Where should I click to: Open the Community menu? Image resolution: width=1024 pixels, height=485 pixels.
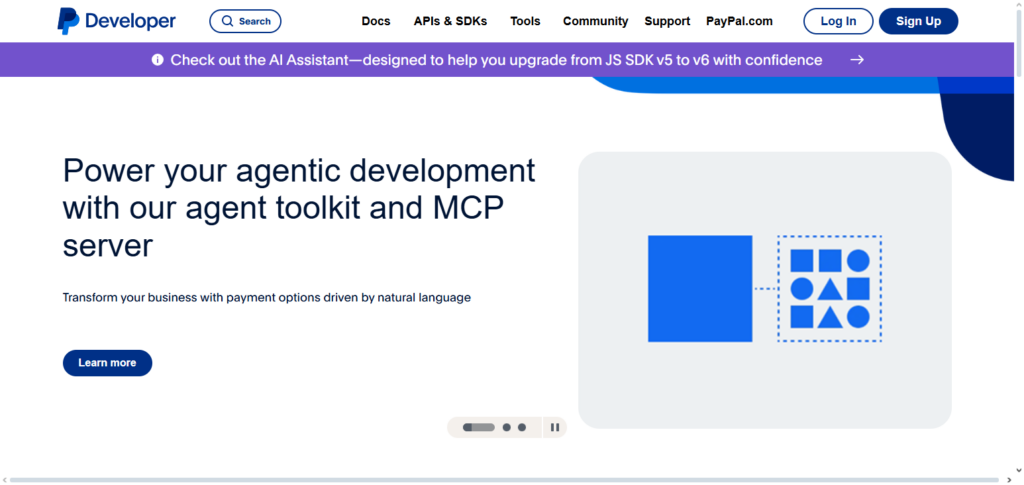596,21
